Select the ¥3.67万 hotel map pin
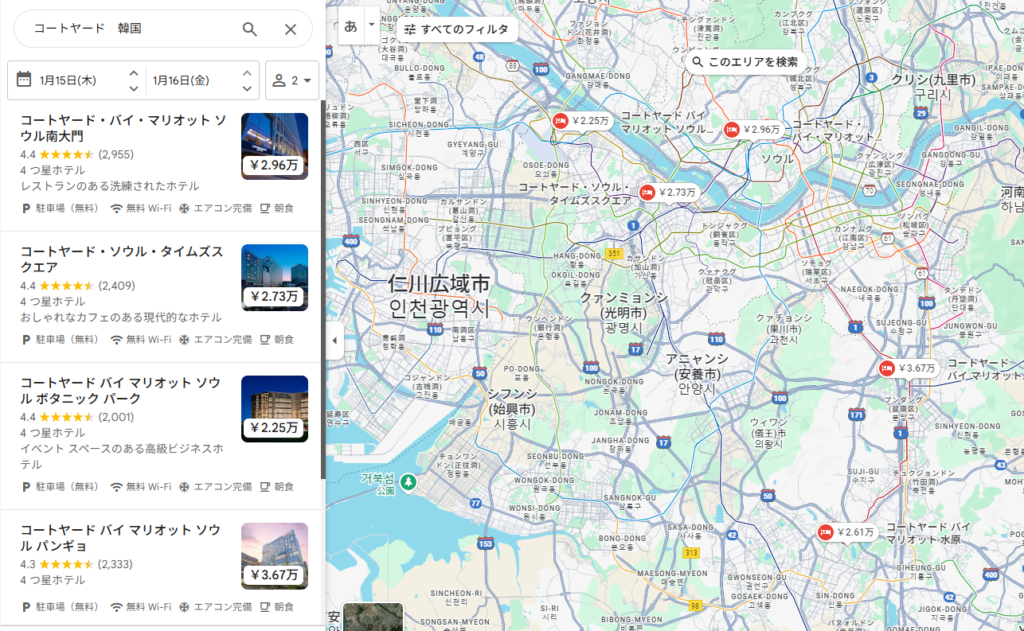 [x=908, y=368]
